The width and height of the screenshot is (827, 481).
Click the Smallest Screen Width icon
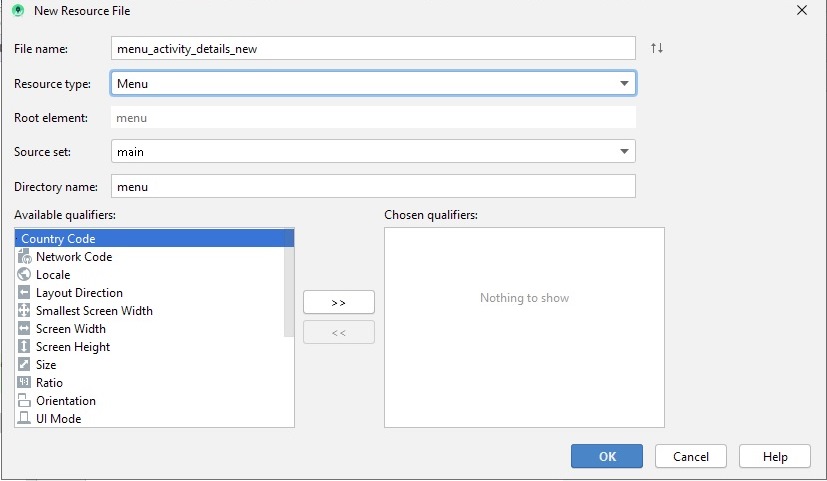click(25, 311)
